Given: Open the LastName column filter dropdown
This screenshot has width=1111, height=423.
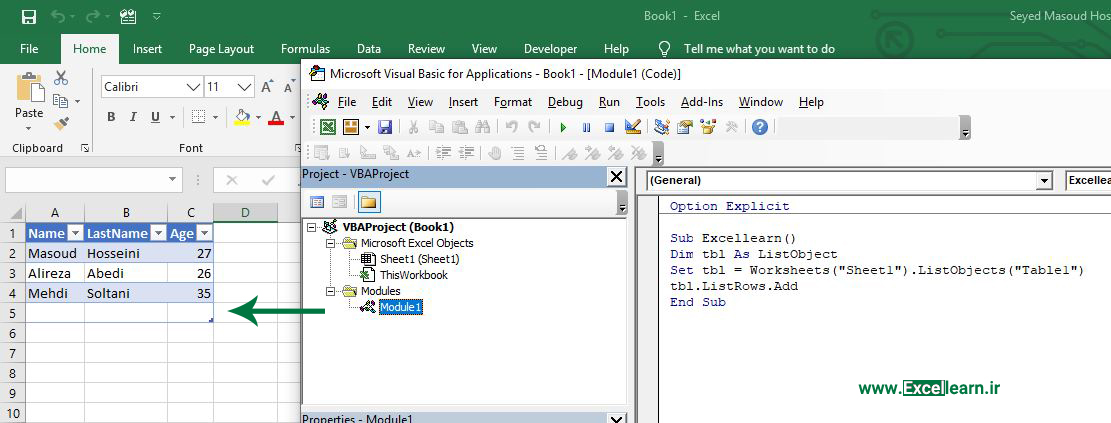Looking at the screenshot, I should [x=158, y=234].
